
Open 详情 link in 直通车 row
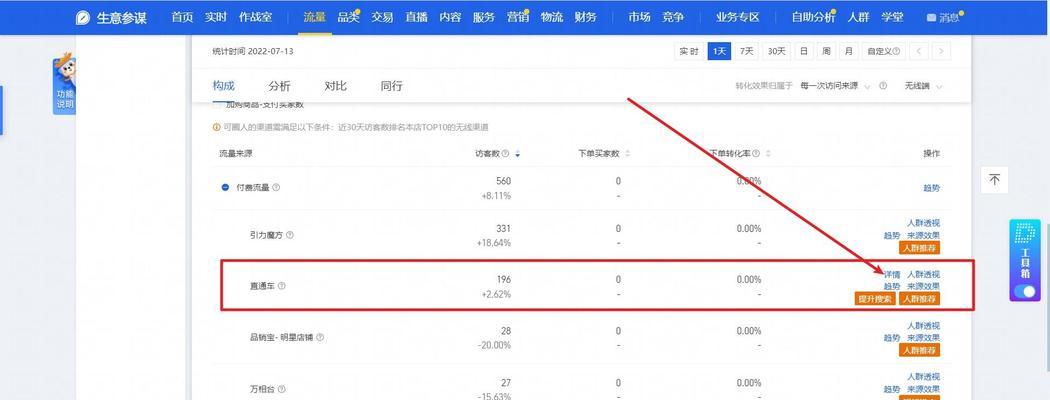click(x=892, y=274)
